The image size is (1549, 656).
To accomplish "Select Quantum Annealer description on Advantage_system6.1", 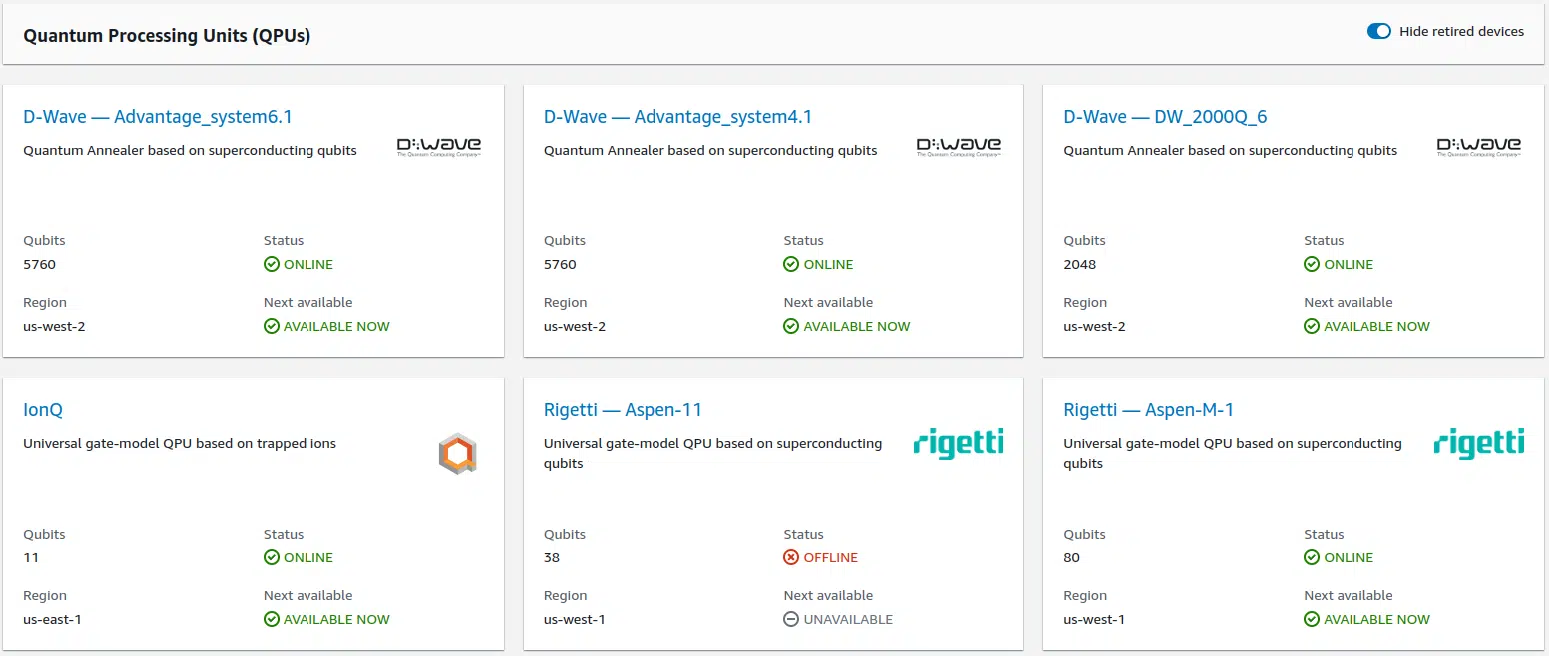I will (190, 151).
